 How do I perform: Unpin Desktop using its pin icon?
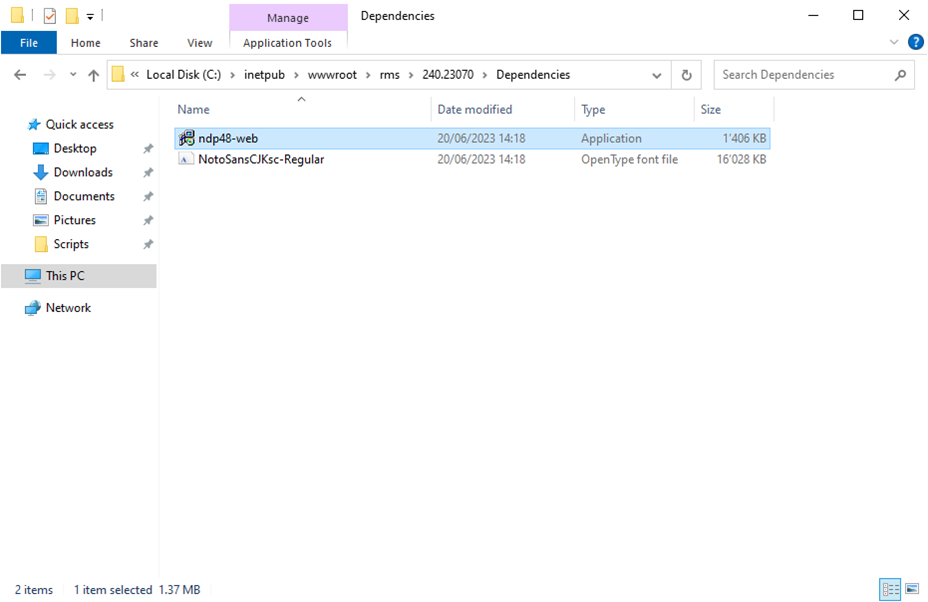point(148,149)
